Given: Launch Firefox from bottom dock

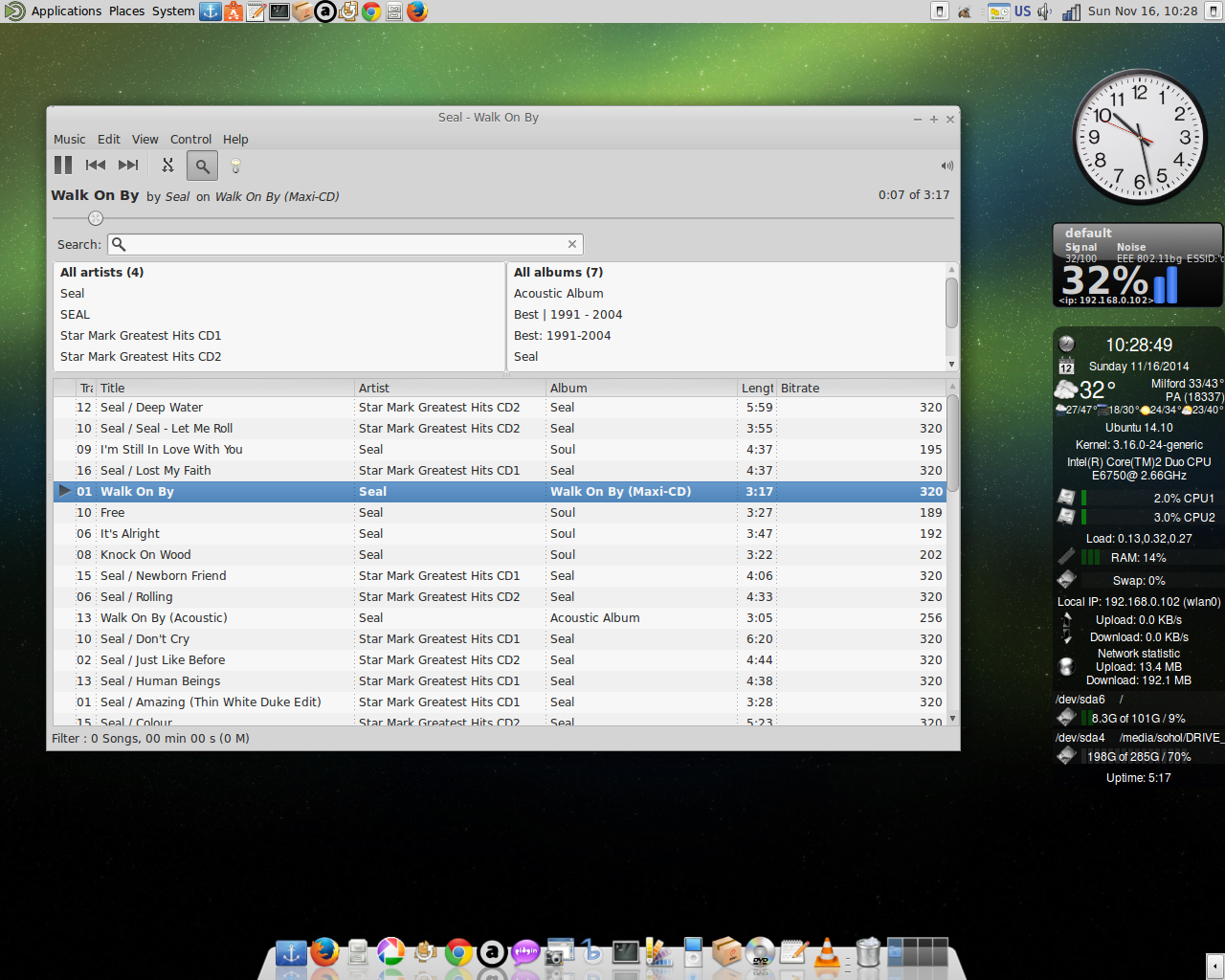Looking at the screenshot, I should 325,952.
